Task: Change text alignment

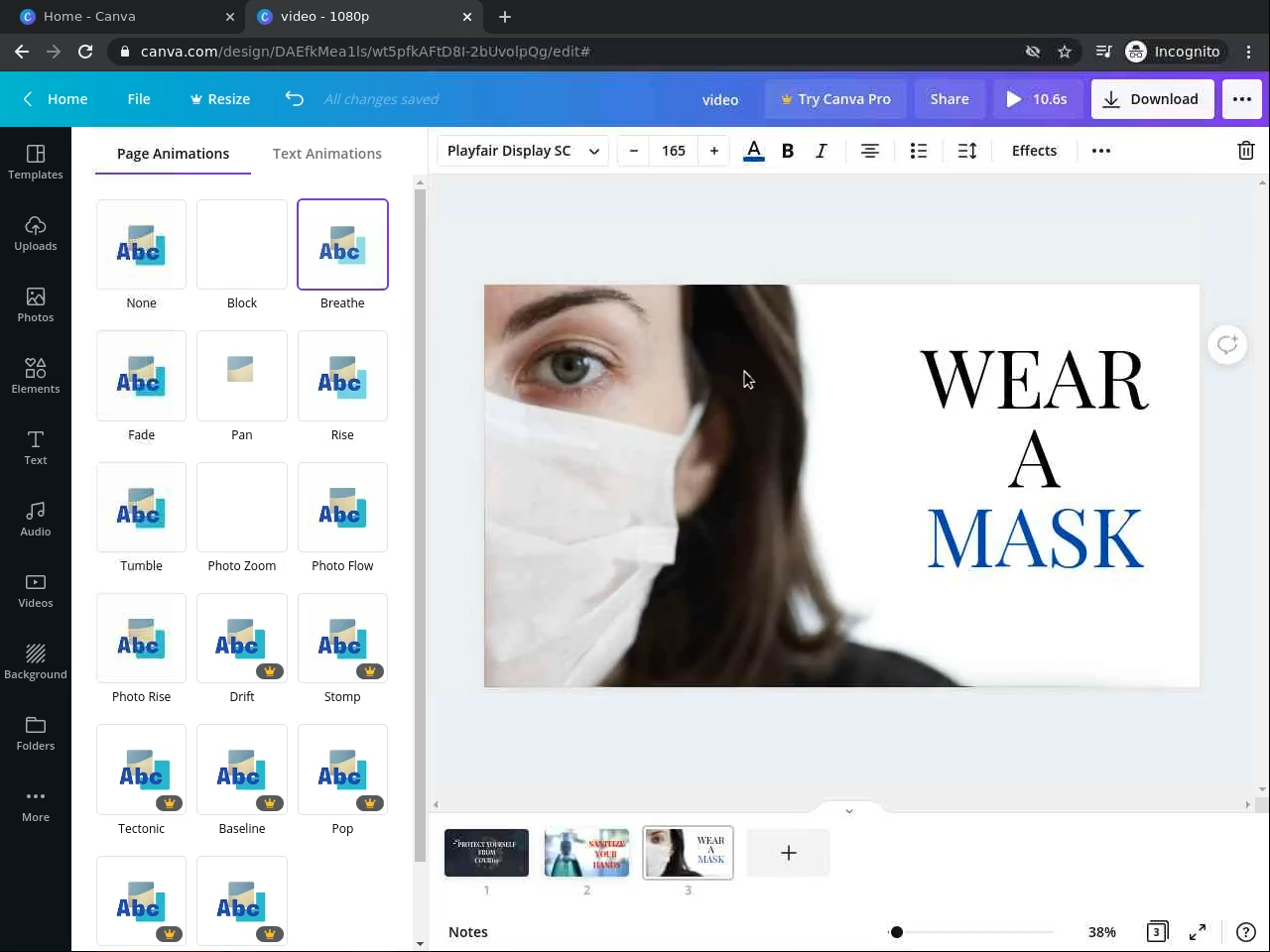Action: tap(870, 151)
